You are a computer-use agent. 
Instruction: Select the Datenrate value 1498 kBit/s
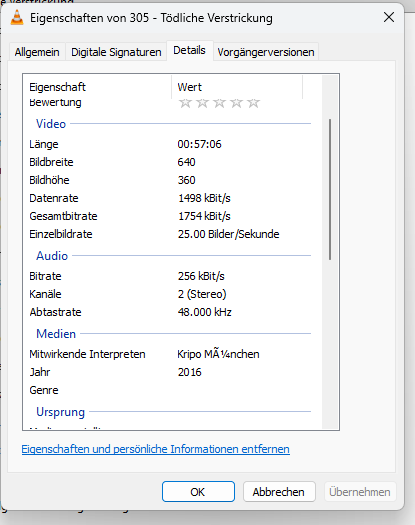[x=204, y=198]
